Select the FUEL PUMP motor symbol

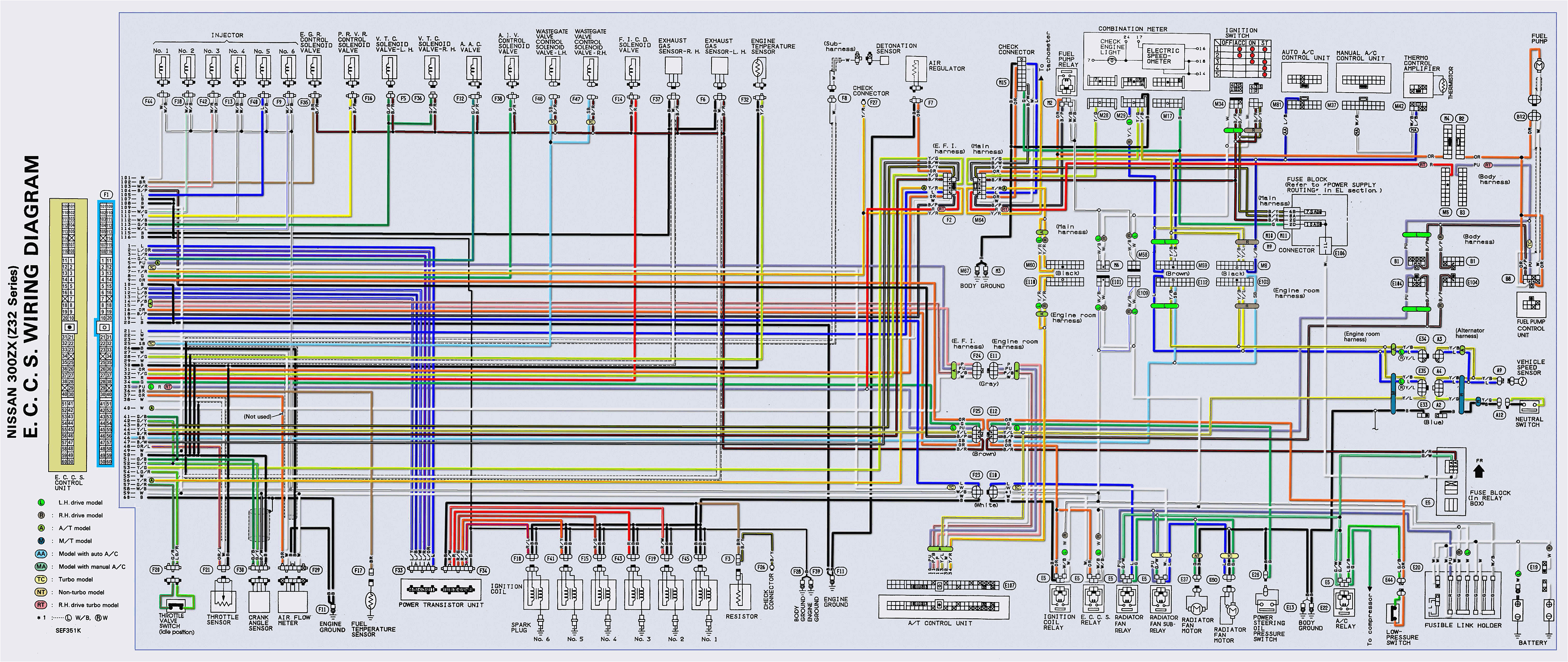coord(1539,66)
